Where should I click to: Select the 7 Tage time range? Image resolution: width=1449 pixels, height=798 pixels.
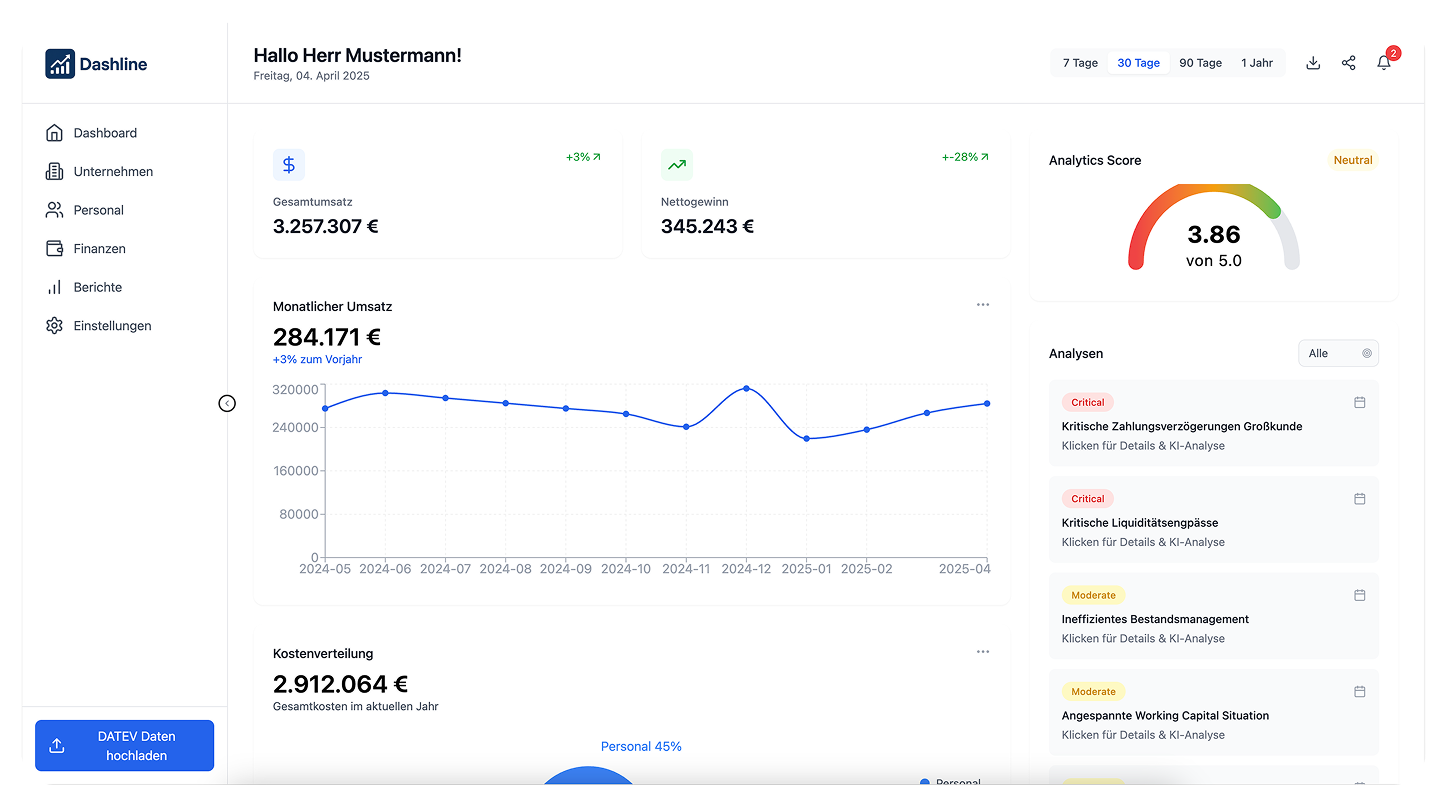coord(1080,63)
